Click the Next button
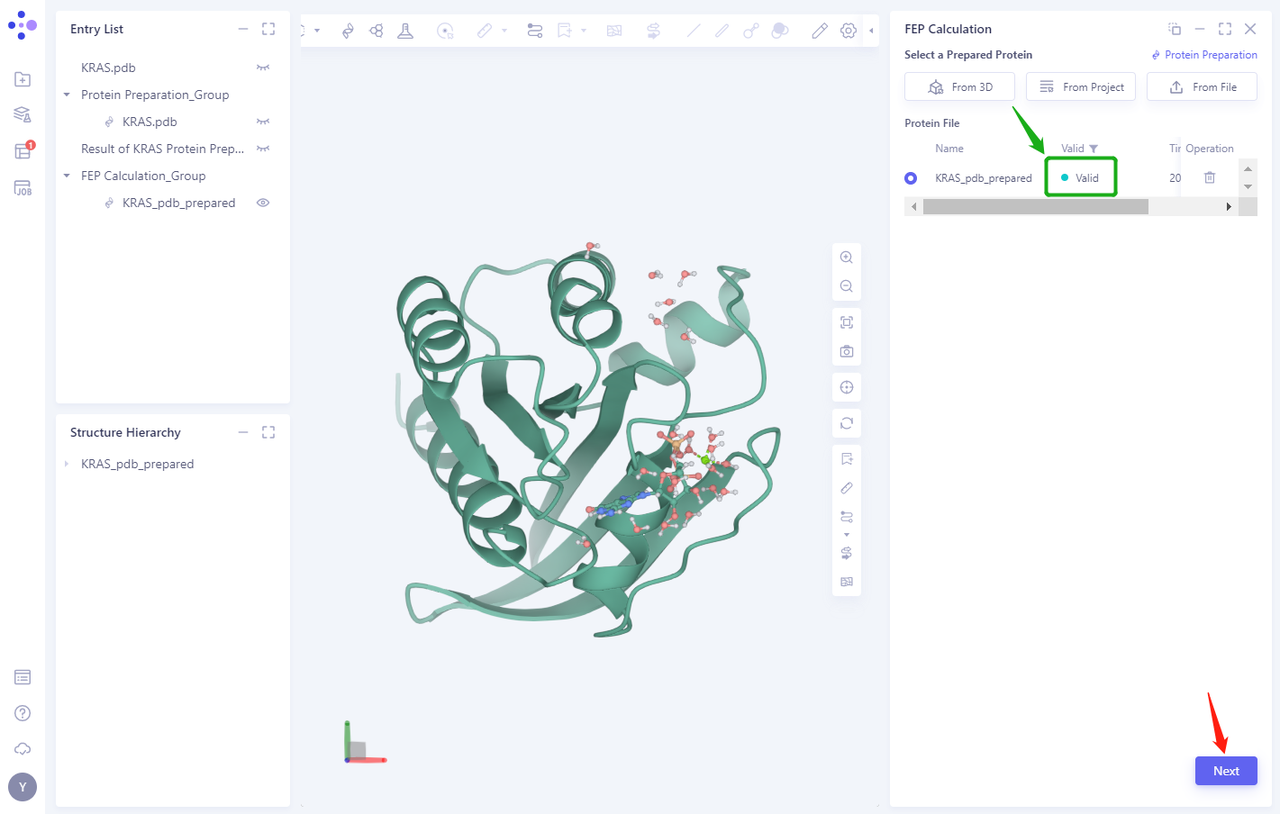This screenshot has height=814, width=1280. 1225,771
